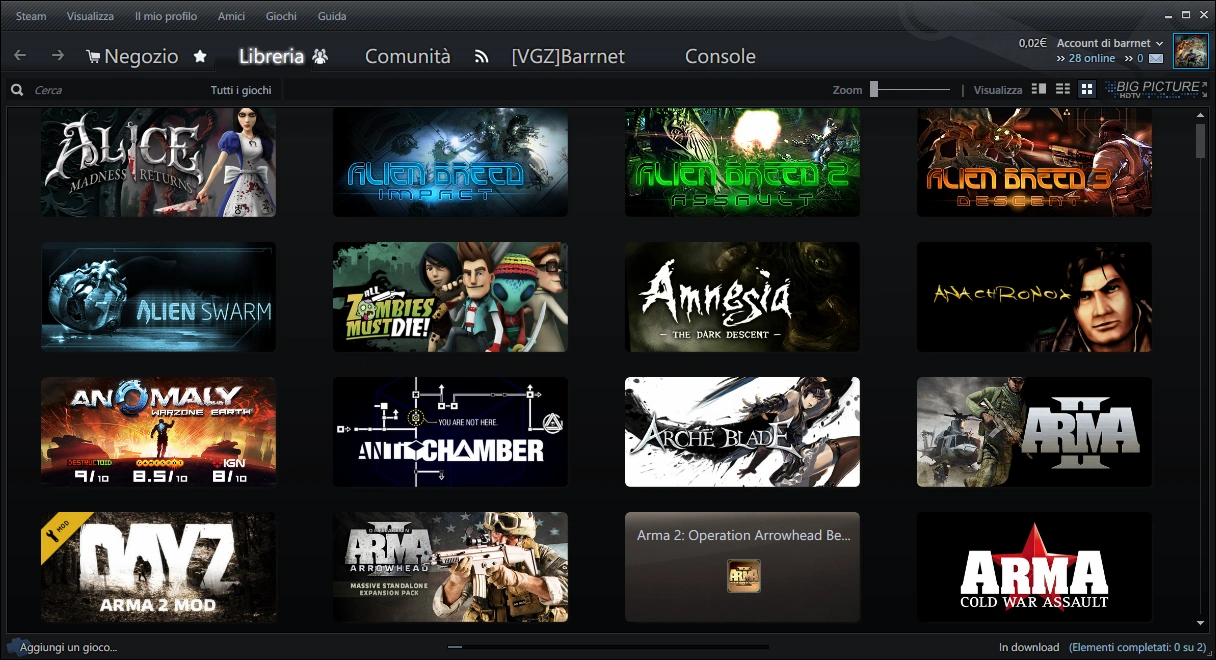Click the star icon beside Negozio
The image size is (1216, 660).
pyautogui.click(x=200, y=56)
